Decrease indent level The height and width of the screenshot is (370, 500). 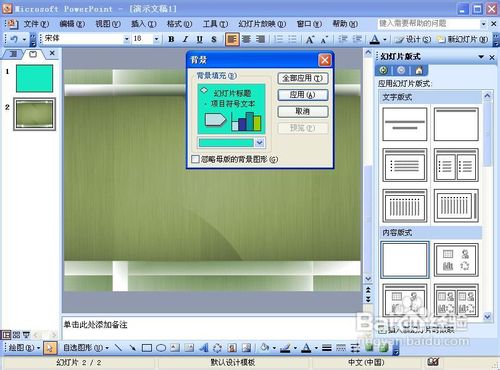point(342,39)
